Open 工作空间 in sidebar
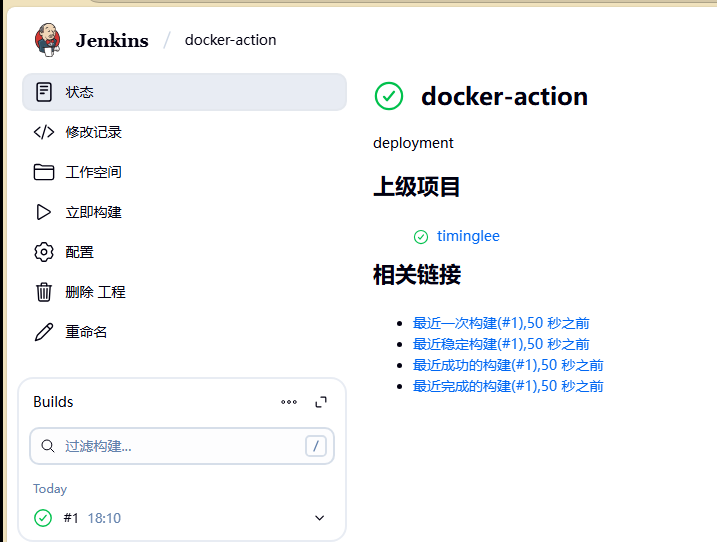The width and height of the screenshot is (717, 542). coord(93,172)
